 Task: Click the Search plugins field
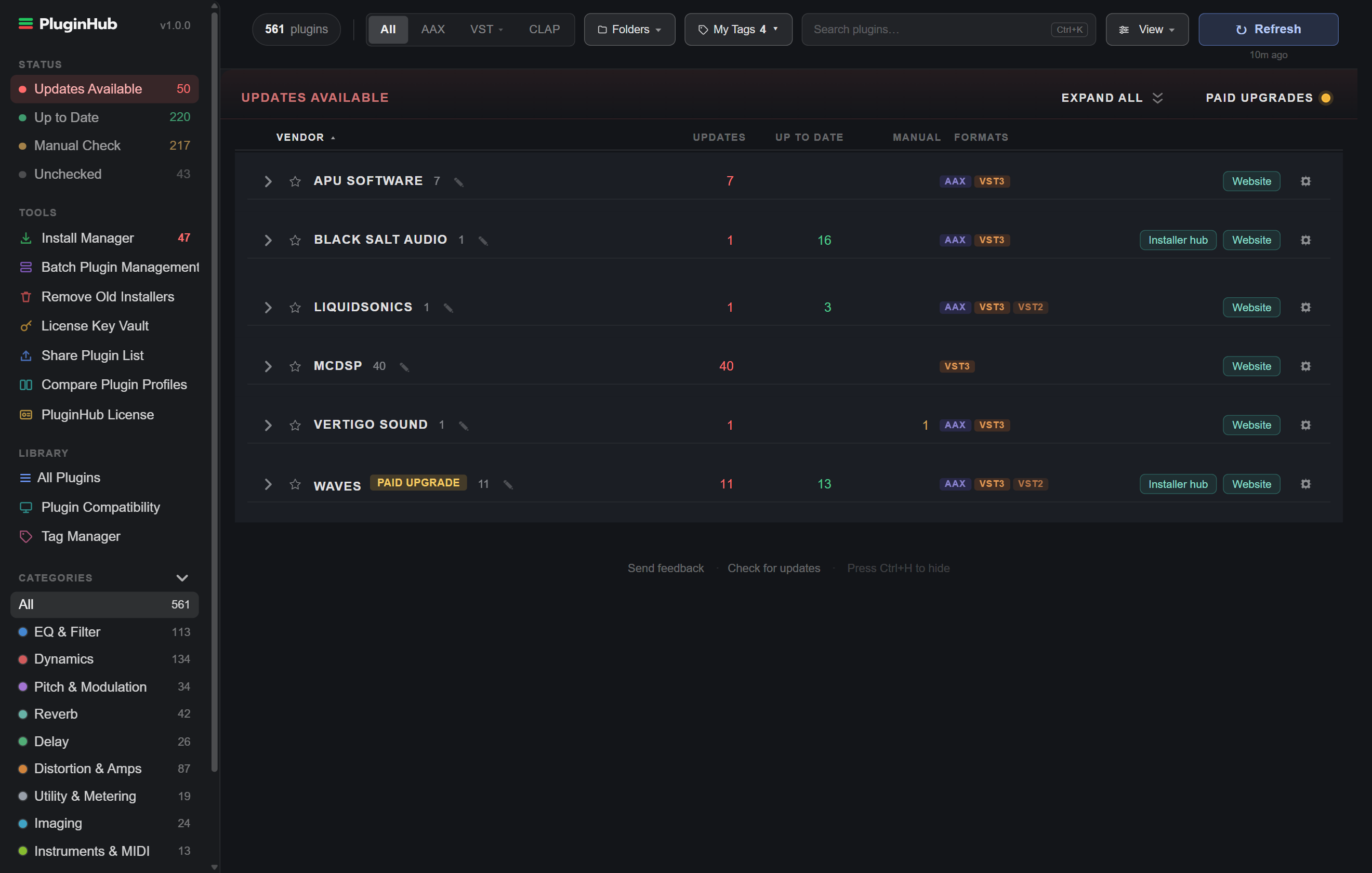click(948, 29)
